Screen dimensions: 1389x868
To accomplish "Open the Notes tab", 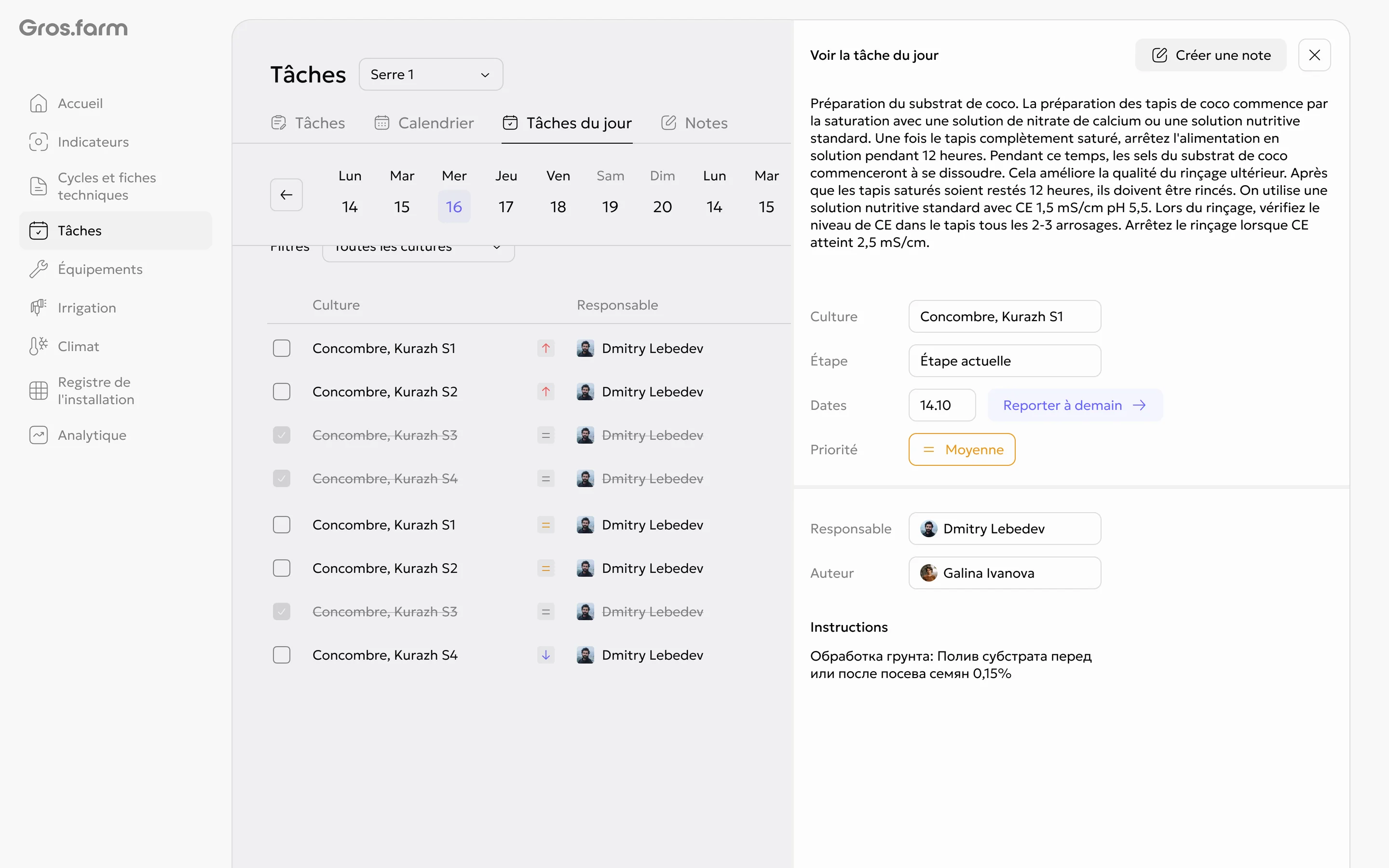I will (x=694, y=123).
